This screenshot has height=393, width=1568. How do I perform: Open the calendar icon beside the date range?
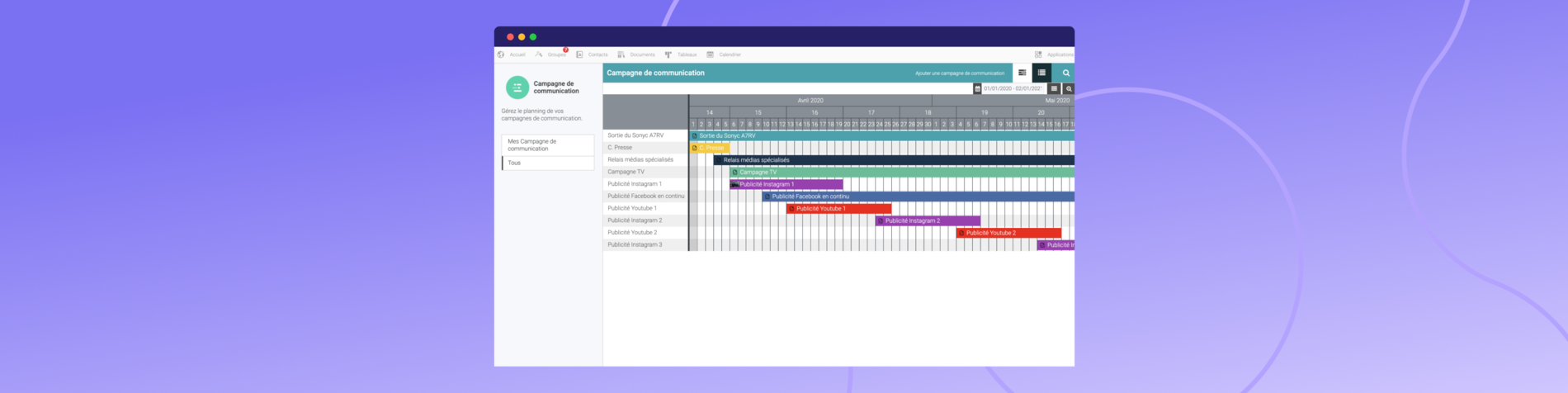tap(977, 88)
